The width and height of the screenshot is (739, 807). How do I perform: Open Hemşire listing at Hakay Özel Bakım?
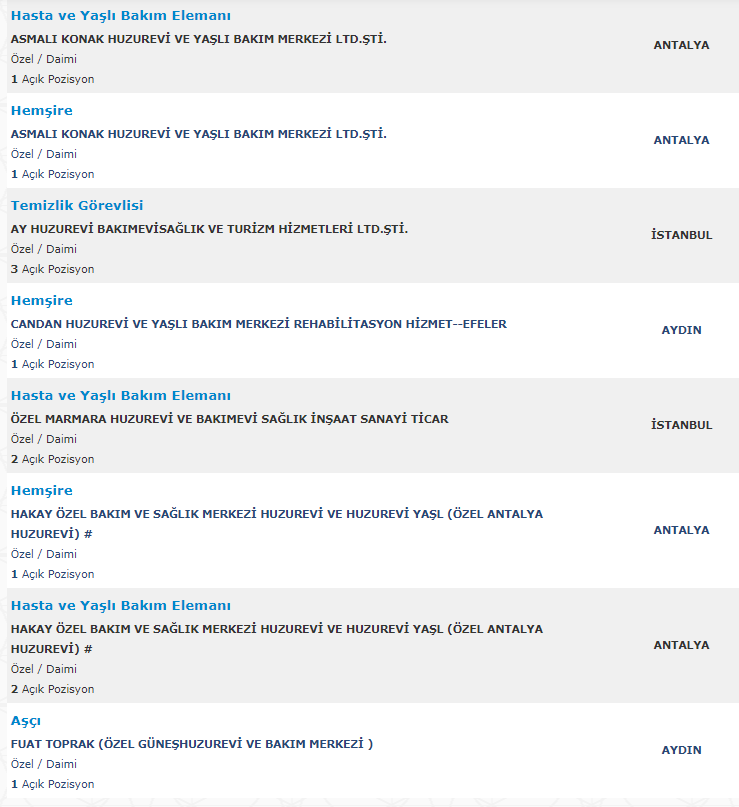[42, 491]
